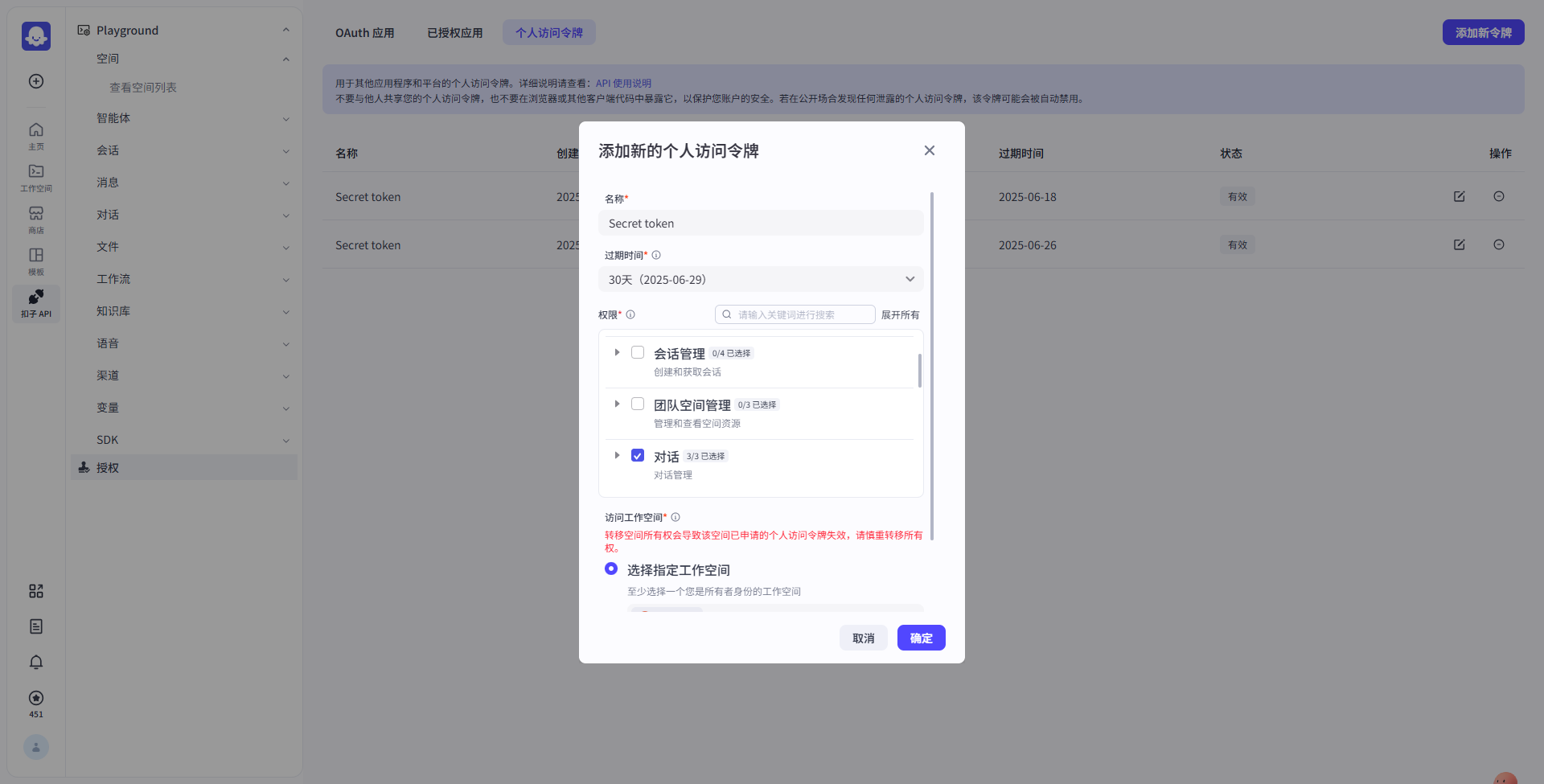Click the 确定 confirm button
The width and height of the screenshot is (1544, 784).
tap(921, 638)
